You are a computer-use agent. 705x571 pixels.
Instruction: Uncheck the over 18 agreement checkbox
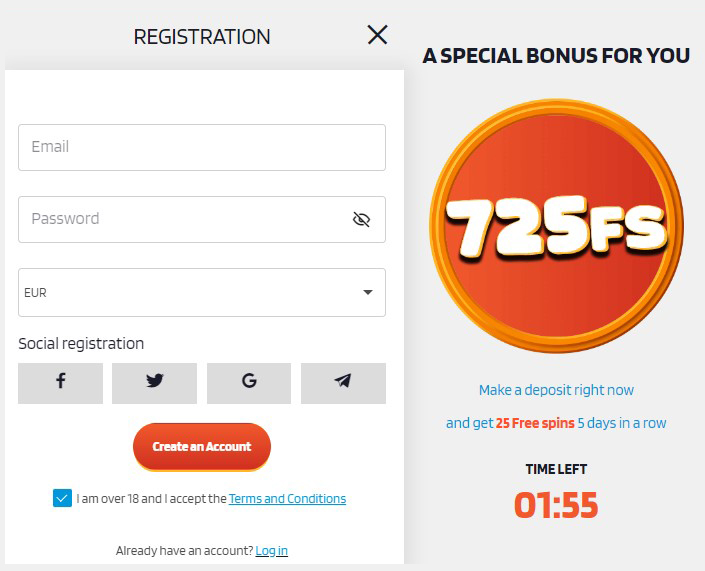[x=62, y=498]
